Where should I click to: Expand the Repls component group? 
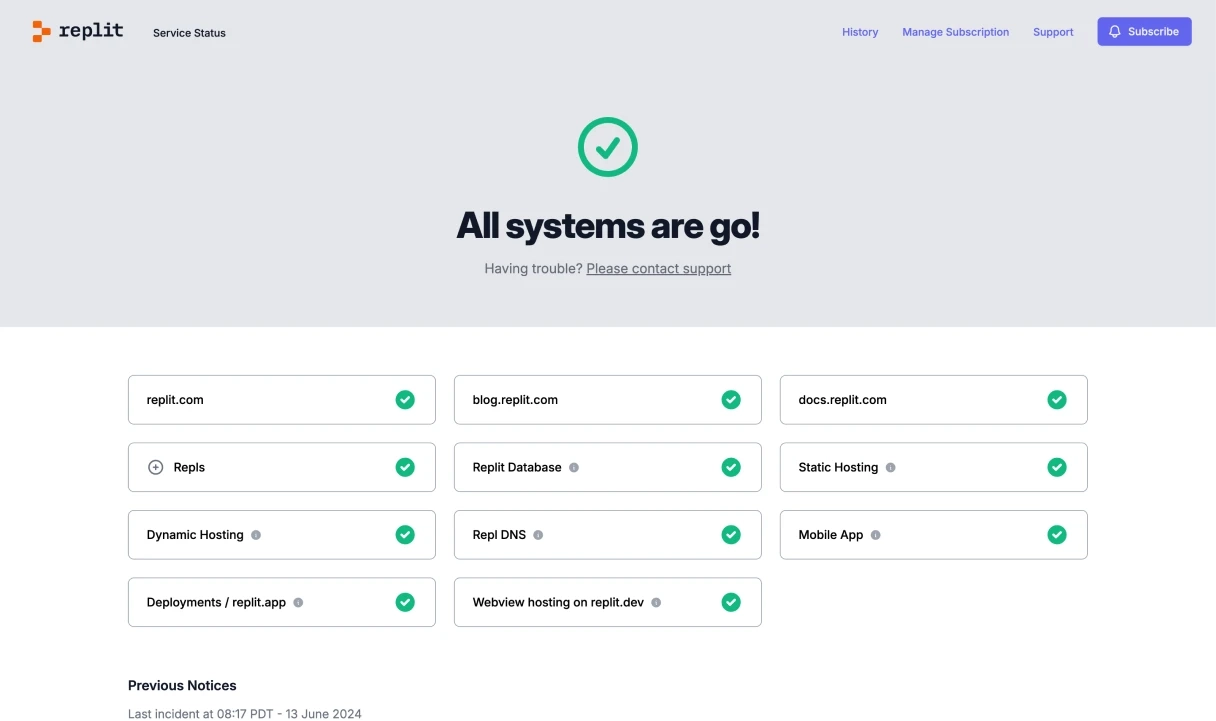click(x=156, y=467)
